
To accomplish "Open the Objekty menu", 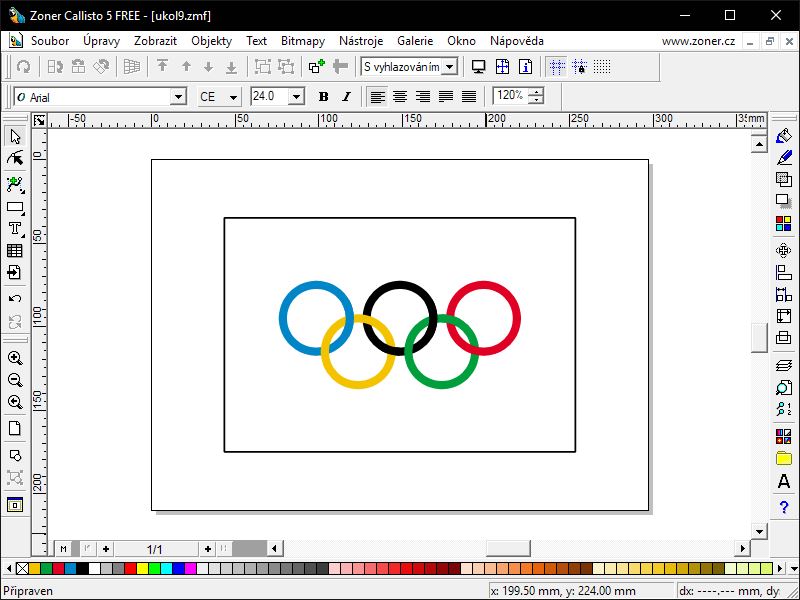I will click(211, 41).
